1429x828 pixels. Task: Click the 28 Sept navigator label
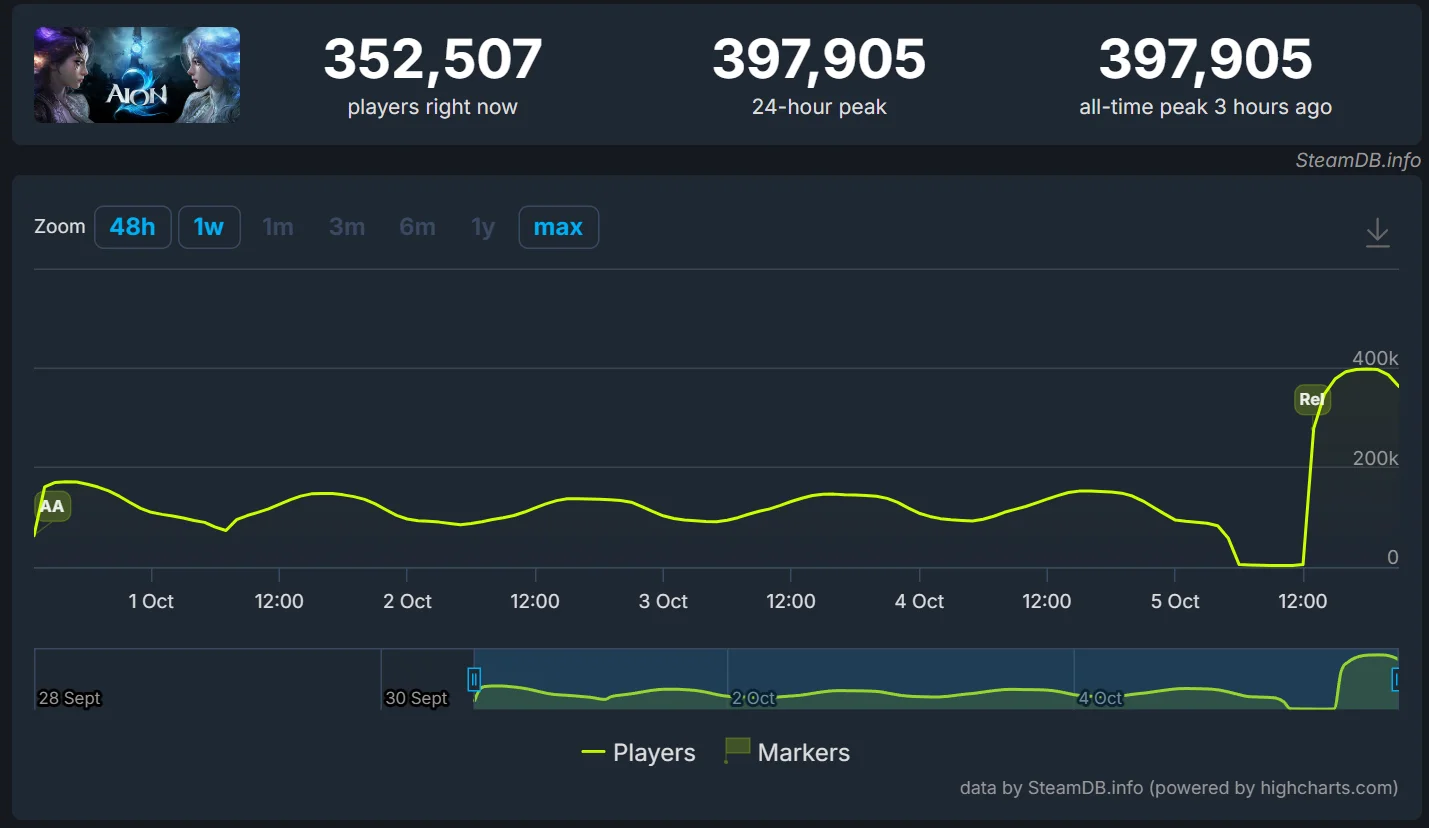69,698
